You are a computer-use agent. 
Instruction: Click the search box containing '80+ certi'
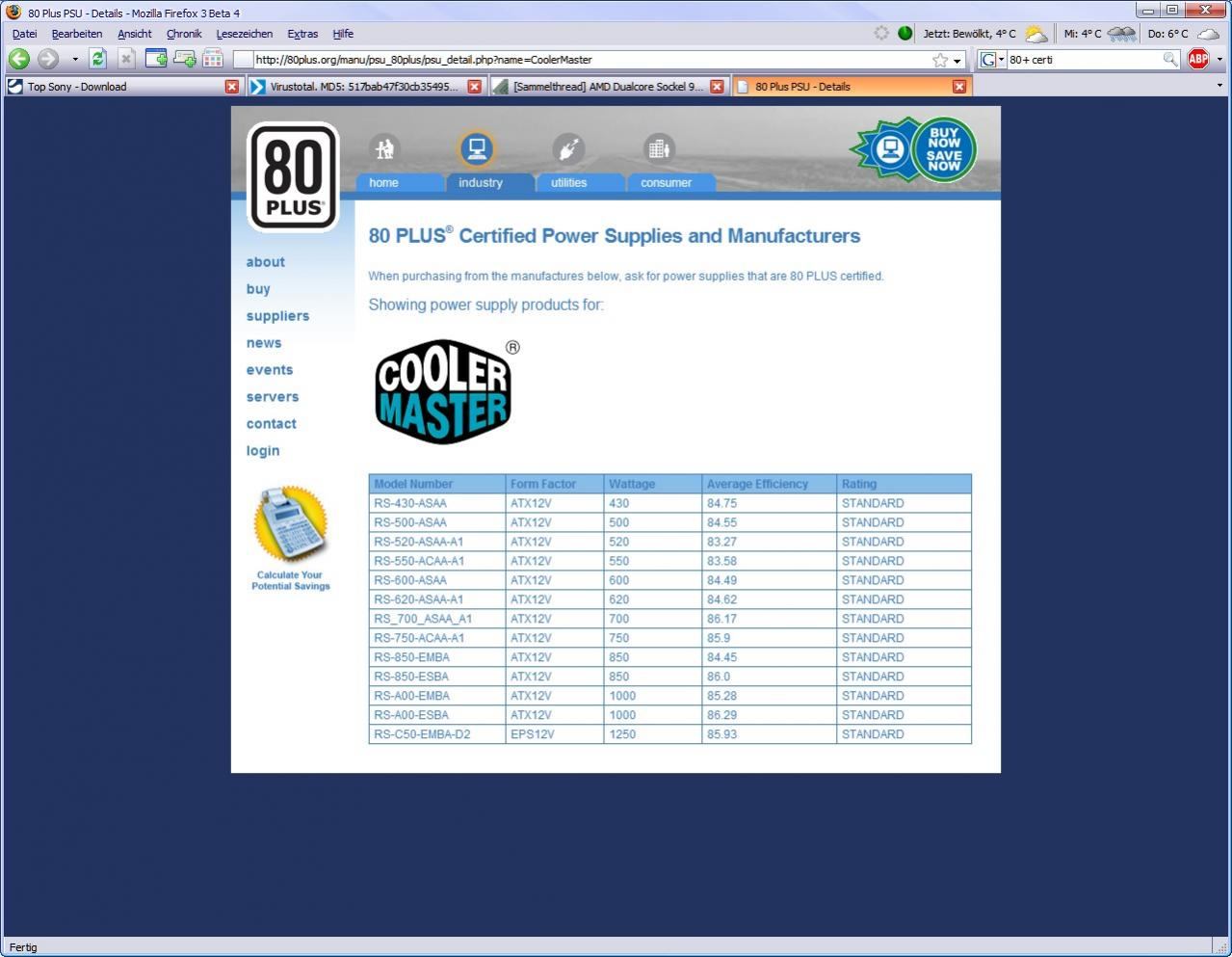tap(1083, 60)
